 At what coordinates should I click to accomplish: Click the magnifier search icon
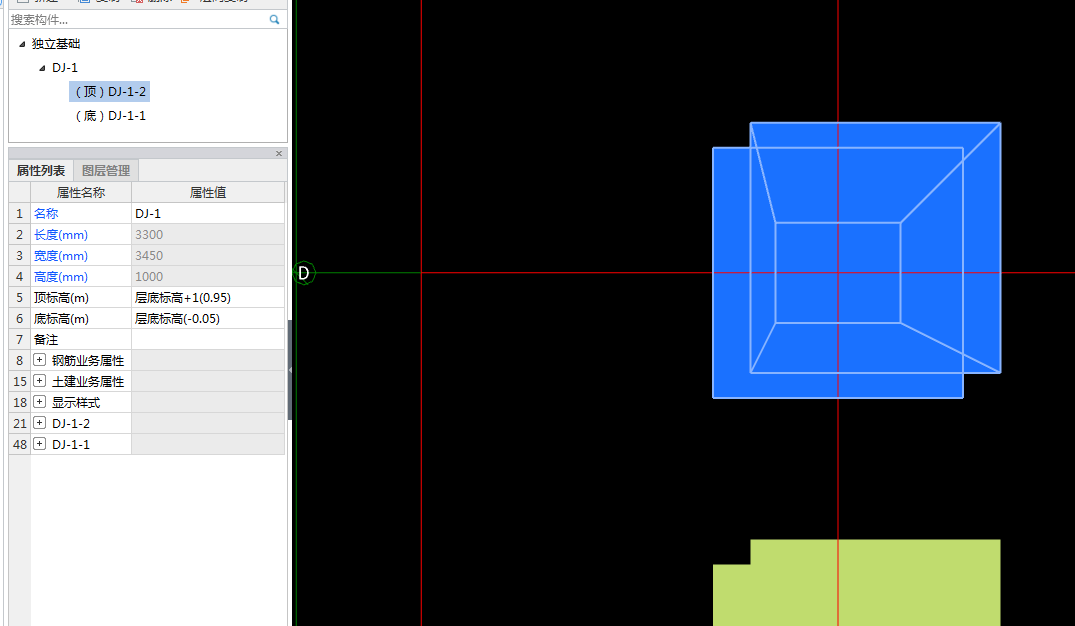tap(274, 20)
